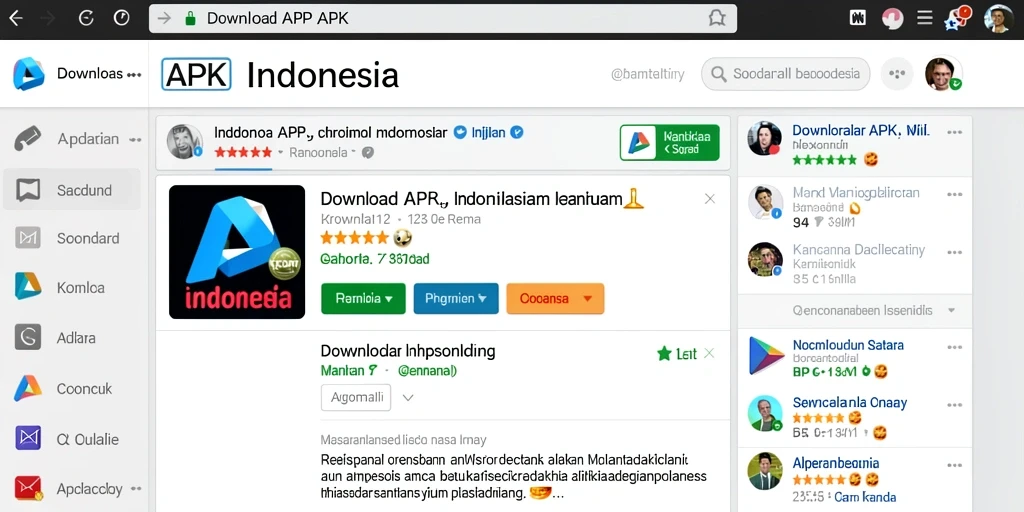Open the dots menu beside Apclacloy

[x=135, y=488]
